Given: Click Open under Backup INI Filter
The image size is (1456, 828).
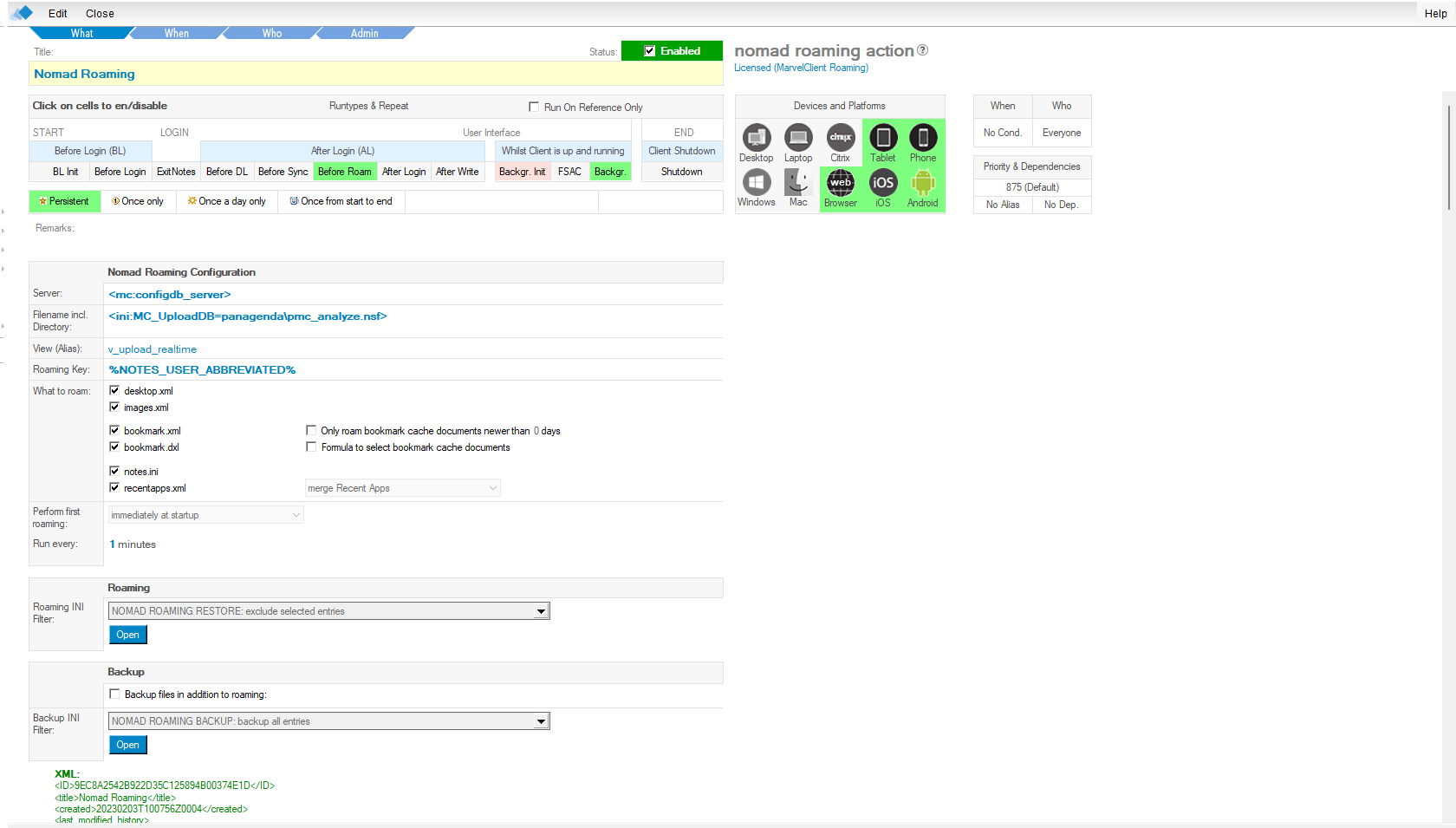Looking at the screenshot, I should click(x=128, y=745).
